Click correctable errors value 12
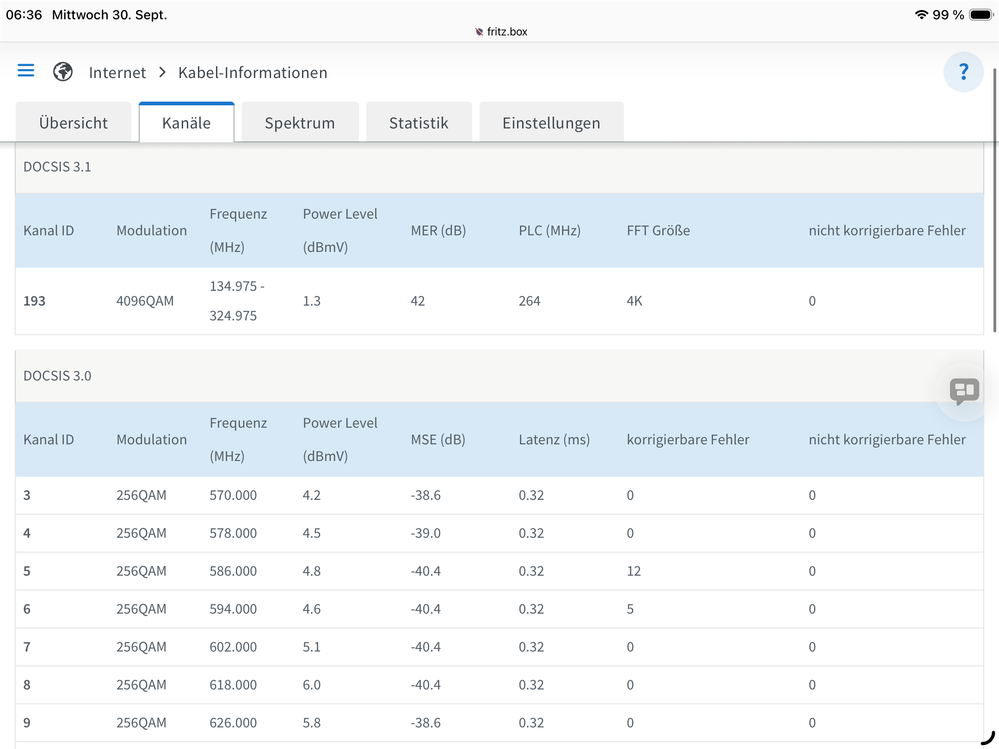This screenshot has height=749, width=999. [633, 571]
